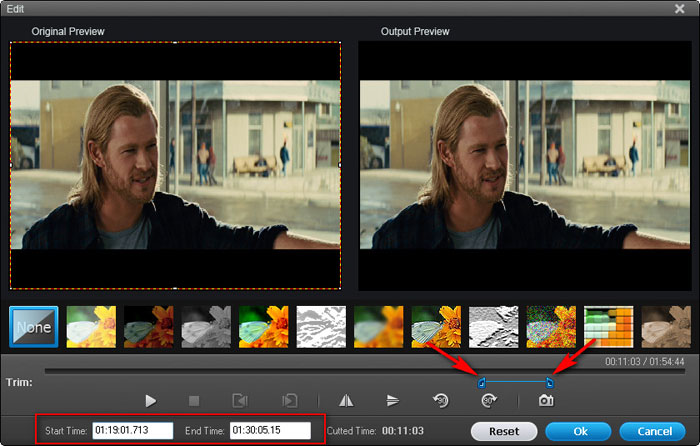Screen dimensions: 700x446
Task: Click the Cutted Time value 00:11:03
Action: click(403, 431)
